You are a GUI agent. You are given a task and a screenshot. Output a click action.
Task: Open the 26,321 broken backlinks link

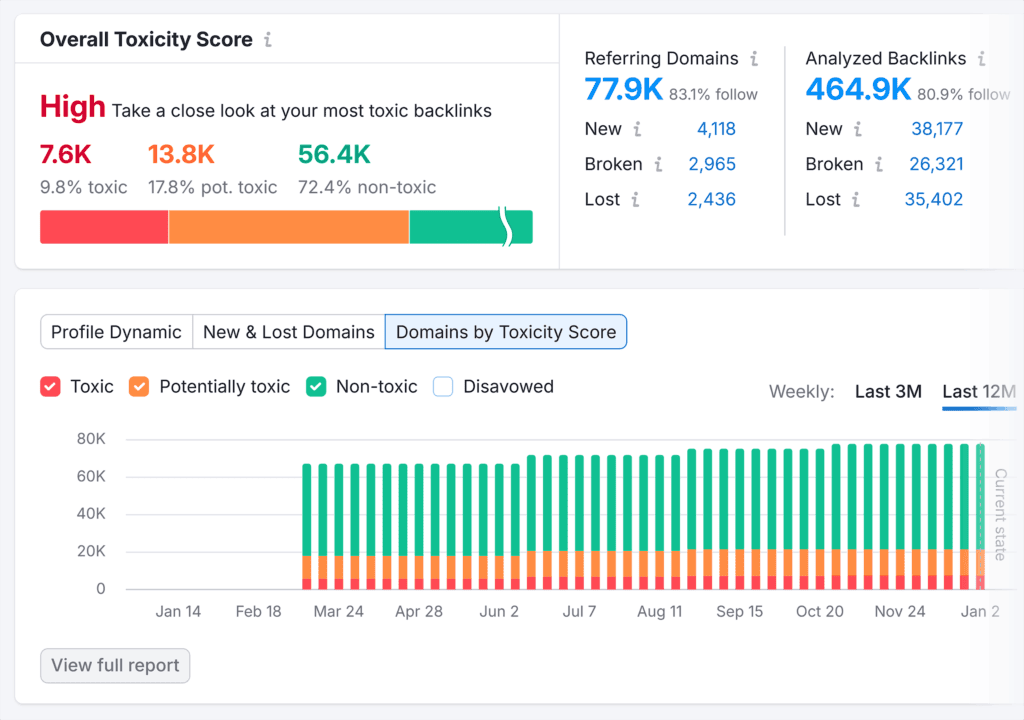(x=936, y=164)
